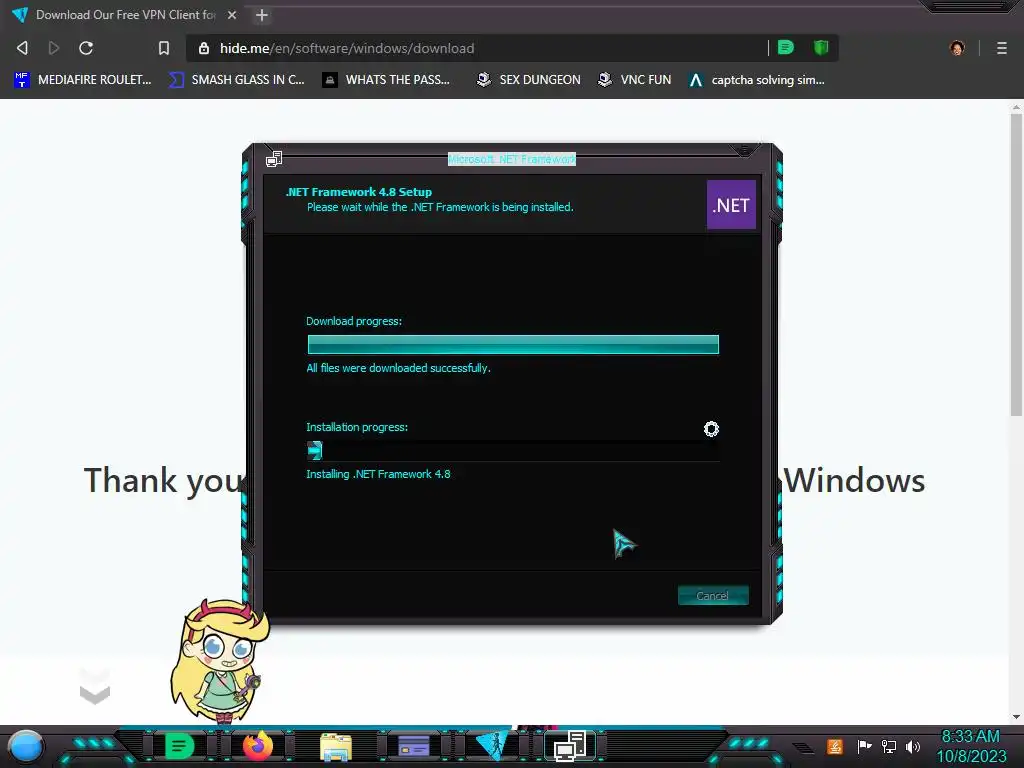Open the SEX DUNGEON bookmark

[x=528, y=80]
